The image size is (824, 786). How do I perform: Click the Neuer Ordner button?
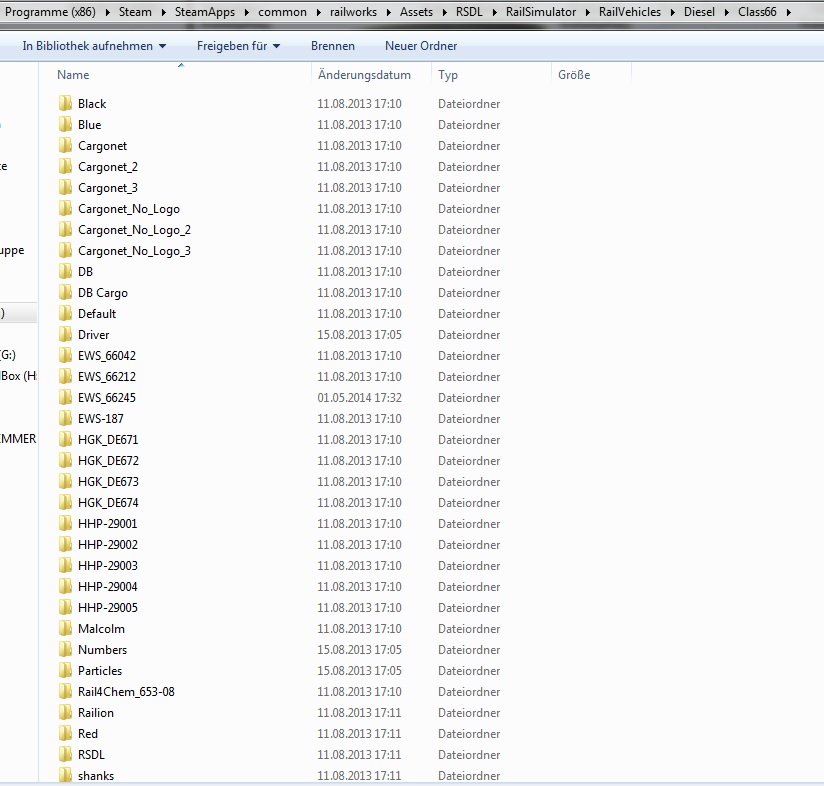(x=421, y=46)
